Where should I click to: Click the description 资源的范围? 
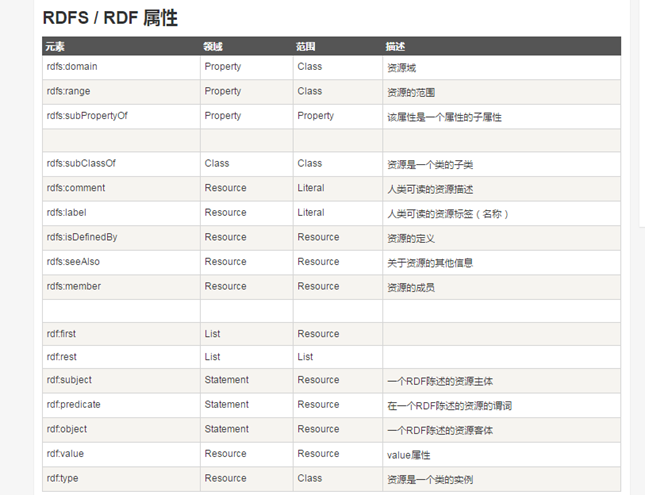coord(411,93)
